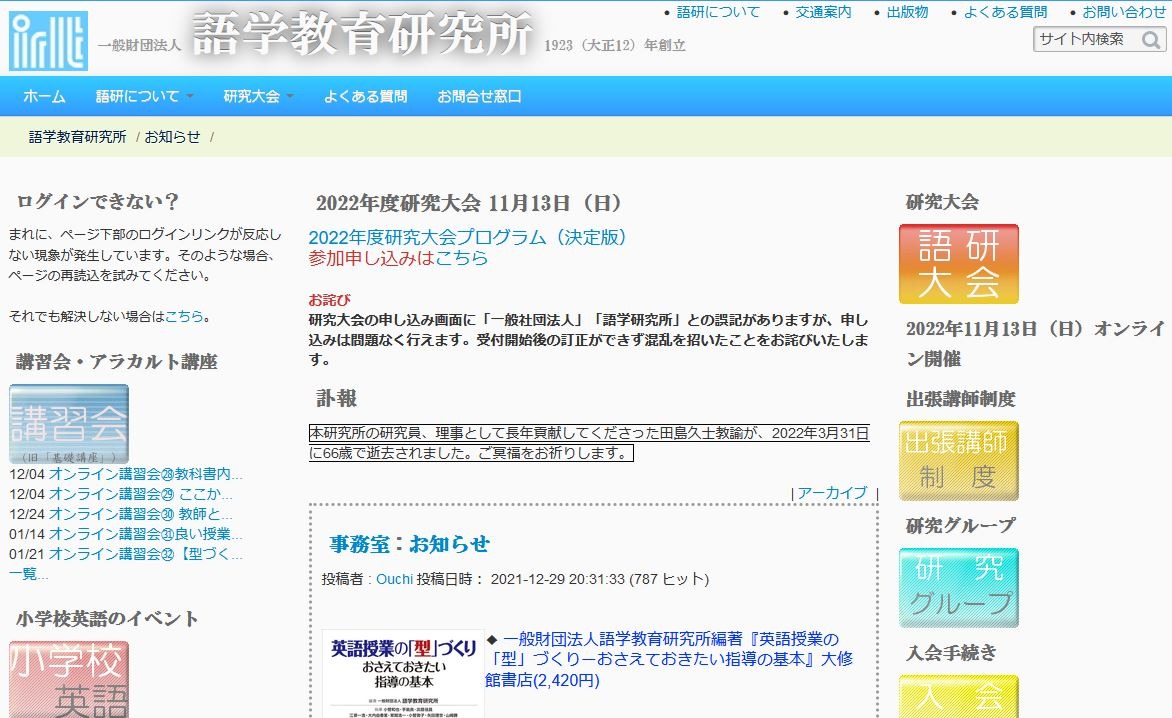This screenshot has width=1172, height=718.
Task: Click the search magnifier icon
Action: tap(1152, 41)
